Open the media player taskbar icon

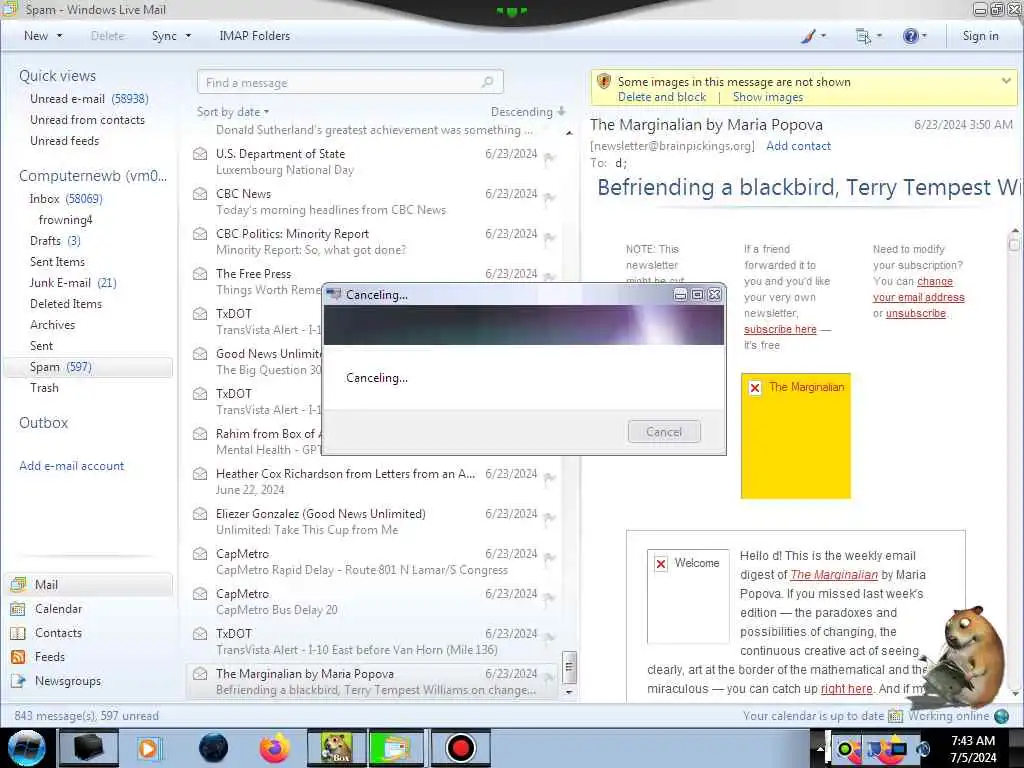[148, 748]
